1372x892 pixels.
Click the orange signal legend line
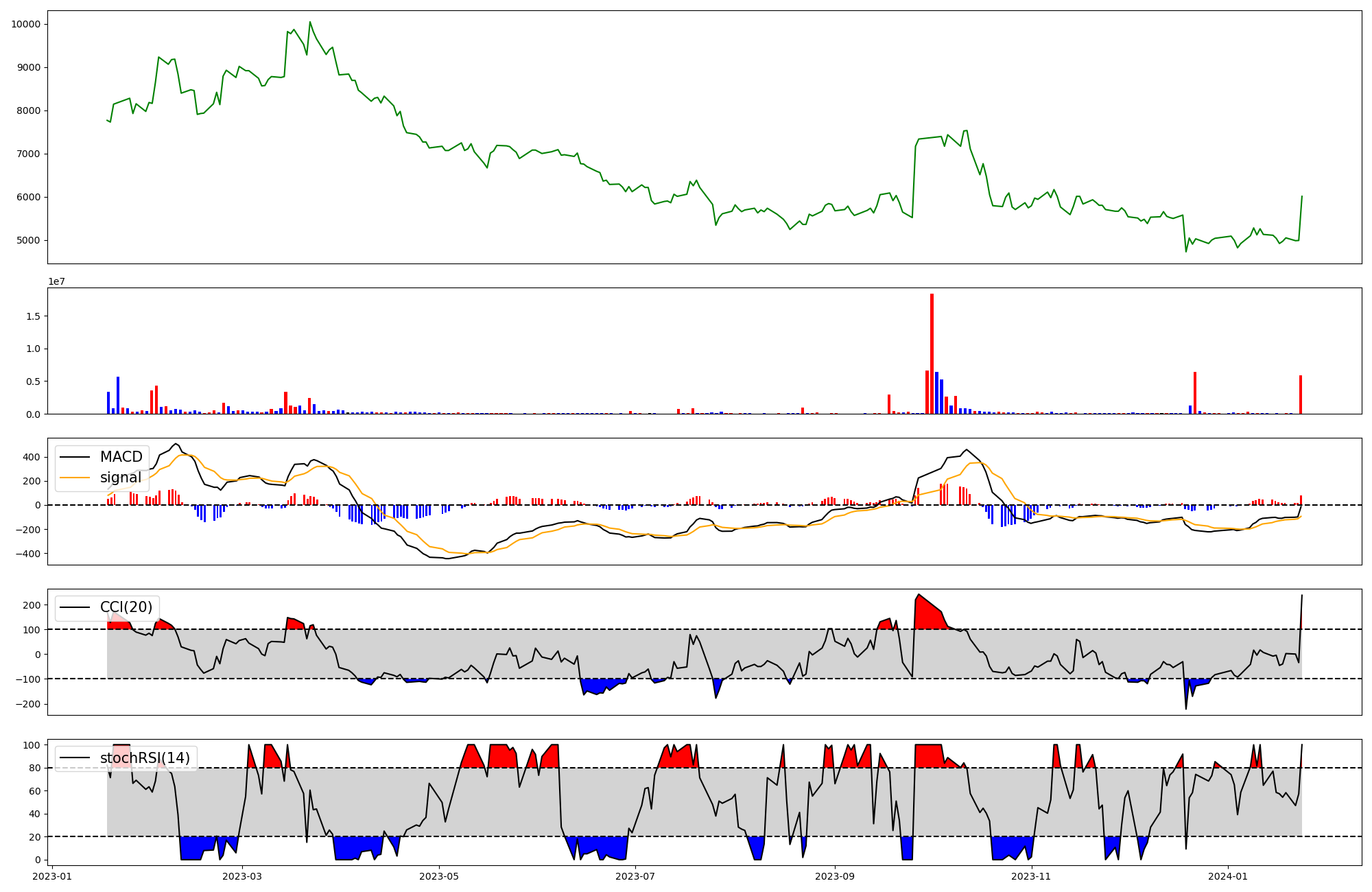[x=75, y=478]
